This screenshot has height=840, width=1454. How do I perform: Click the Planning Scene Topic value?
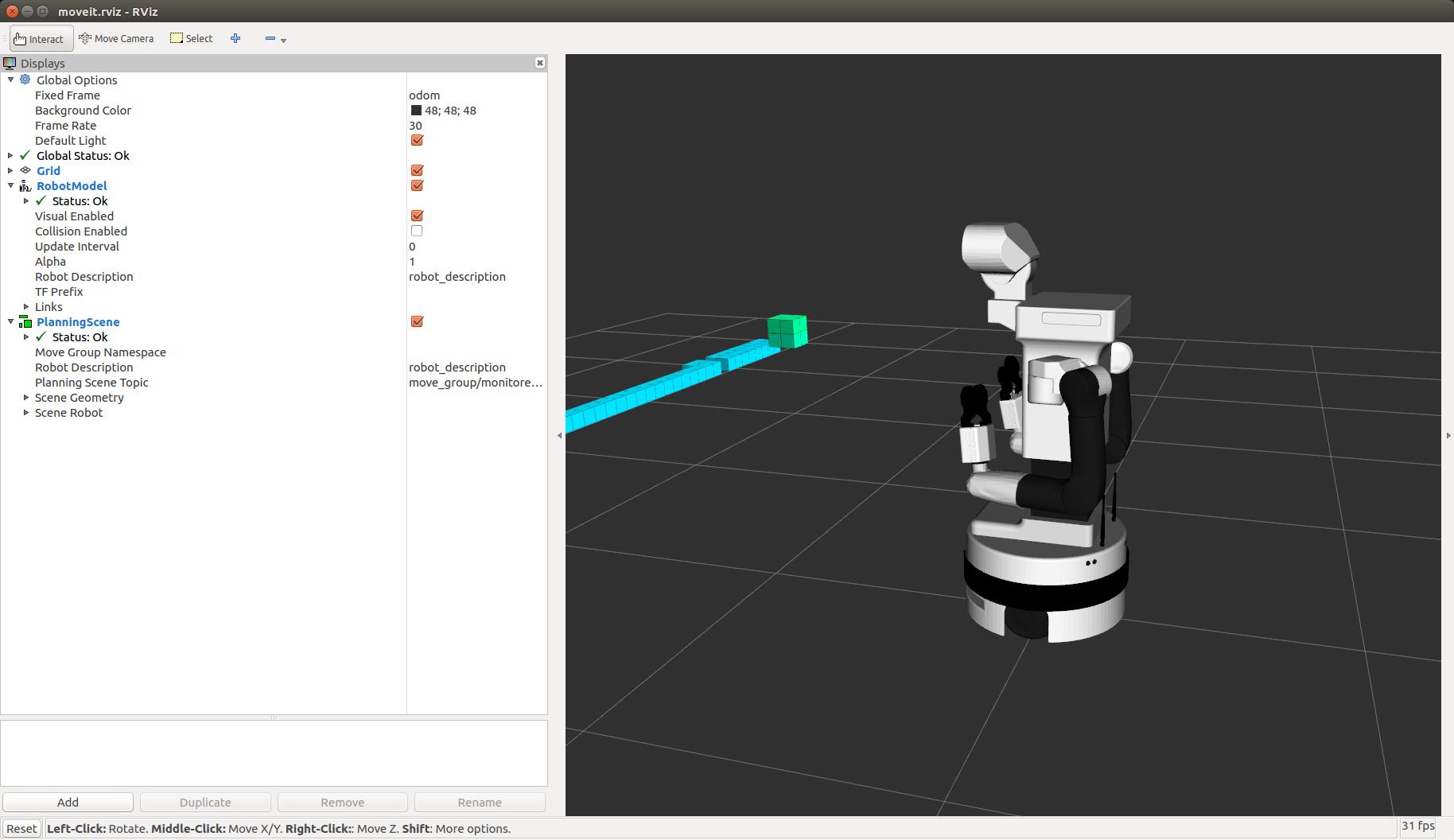click(x=476, y=382)
